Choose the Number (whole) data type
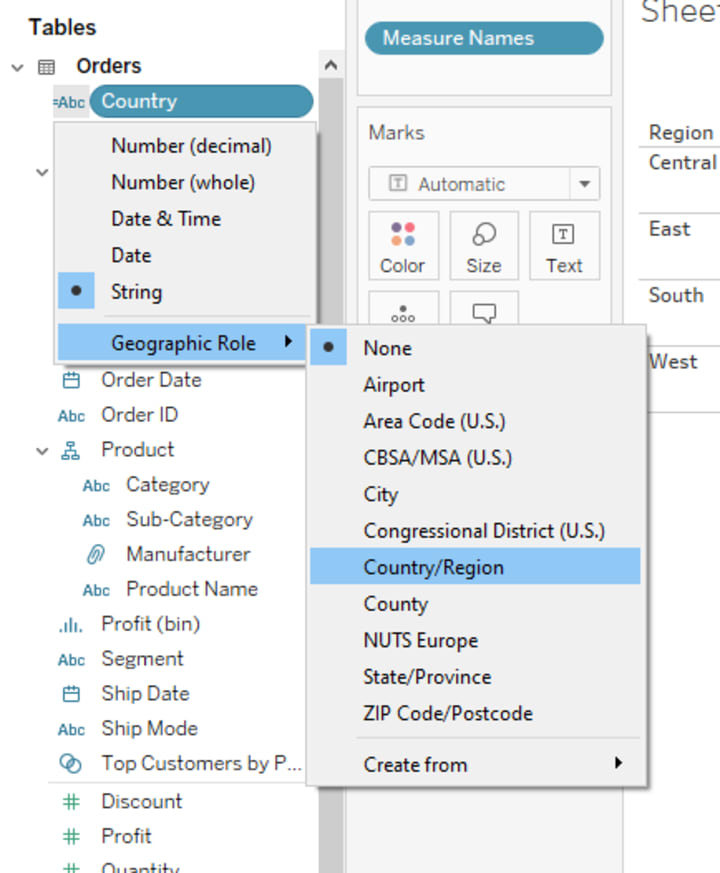 click(183, 182)
